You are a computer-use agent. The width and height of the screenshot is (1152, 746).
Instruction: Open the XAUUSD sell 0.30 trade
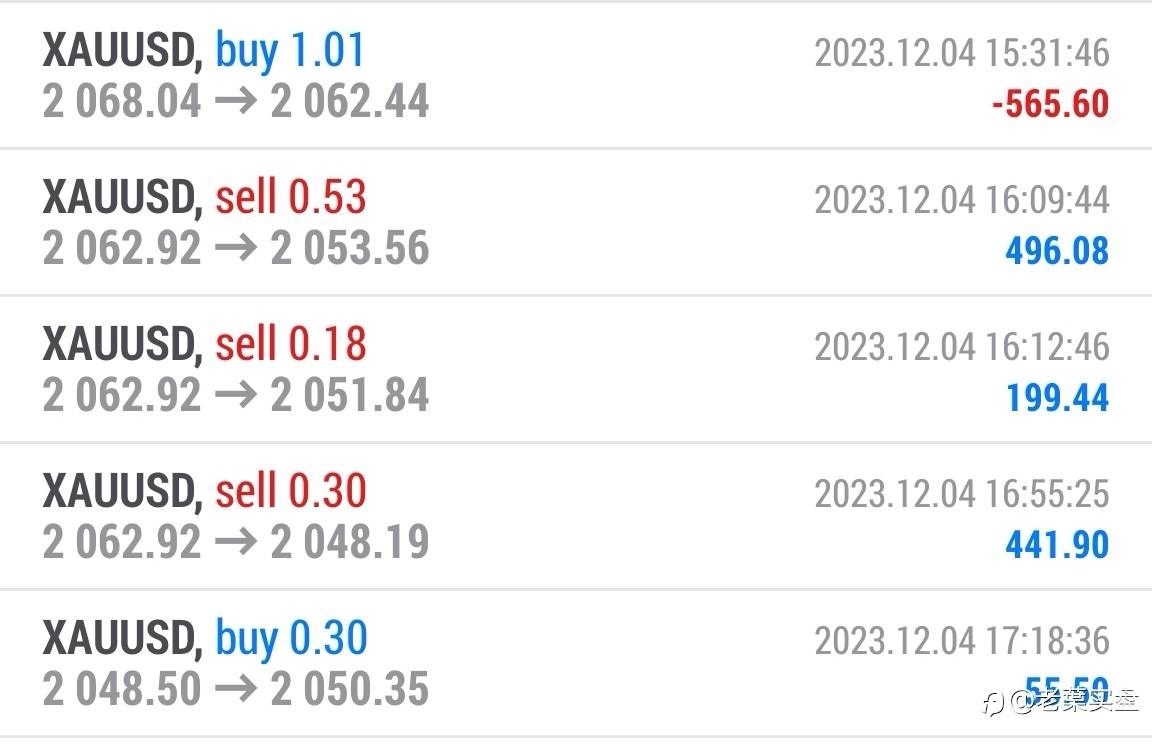204,491
